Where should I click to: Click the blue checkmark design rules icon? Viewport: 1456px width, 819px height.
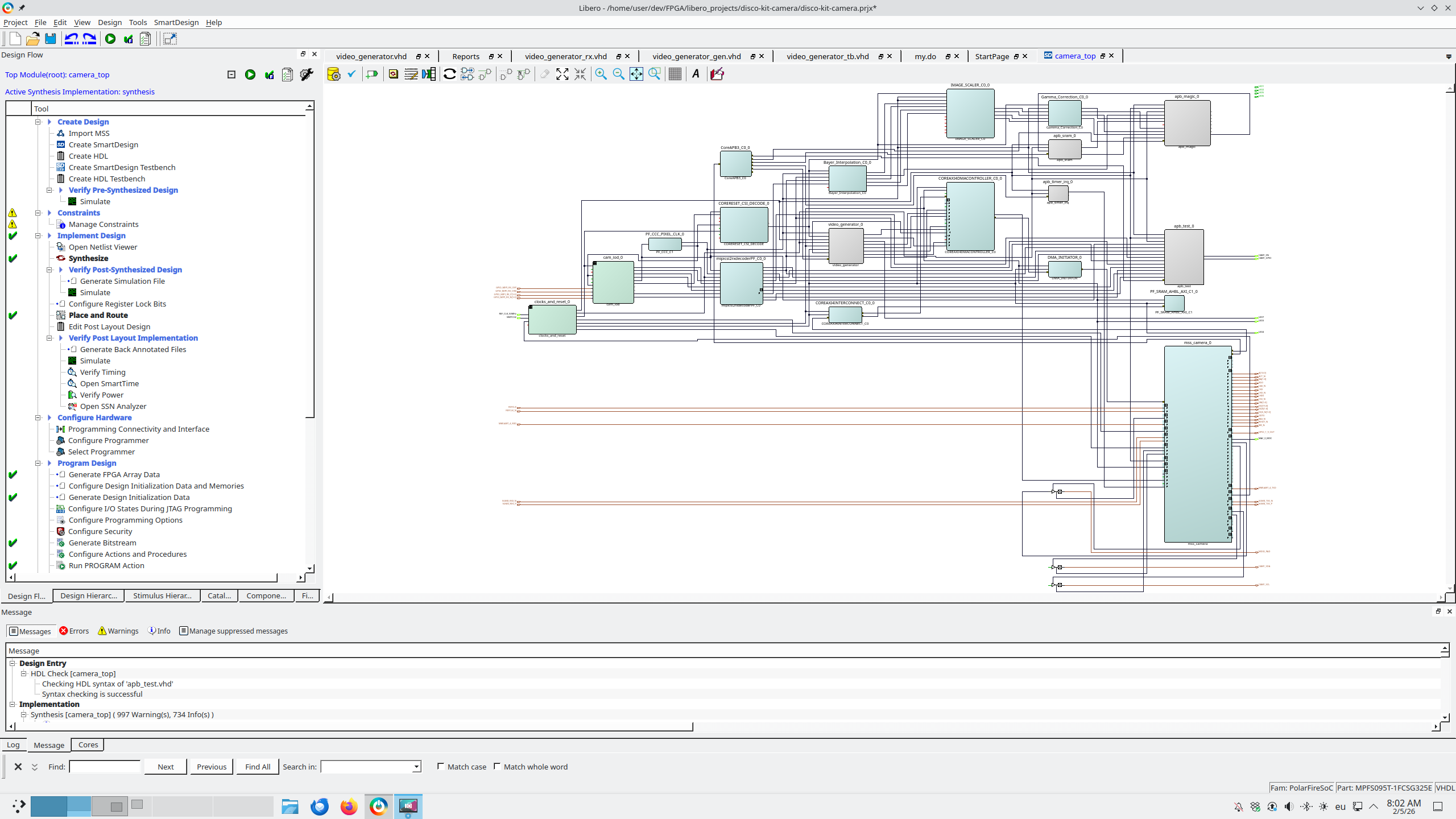(351, 74)
